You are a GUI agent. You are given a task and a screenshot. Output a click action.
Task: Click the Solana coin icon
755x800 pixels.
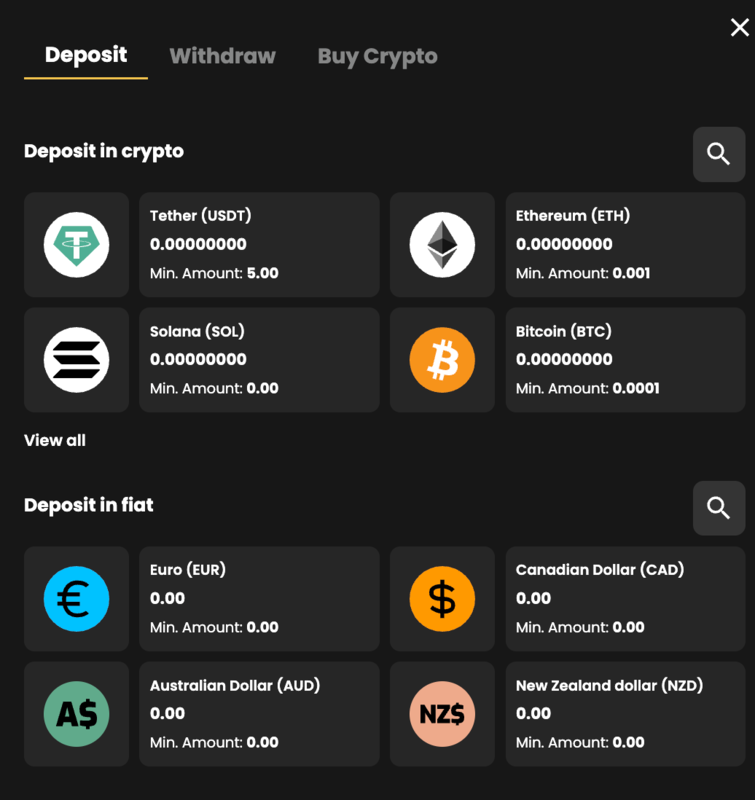(x=76, y=360)
